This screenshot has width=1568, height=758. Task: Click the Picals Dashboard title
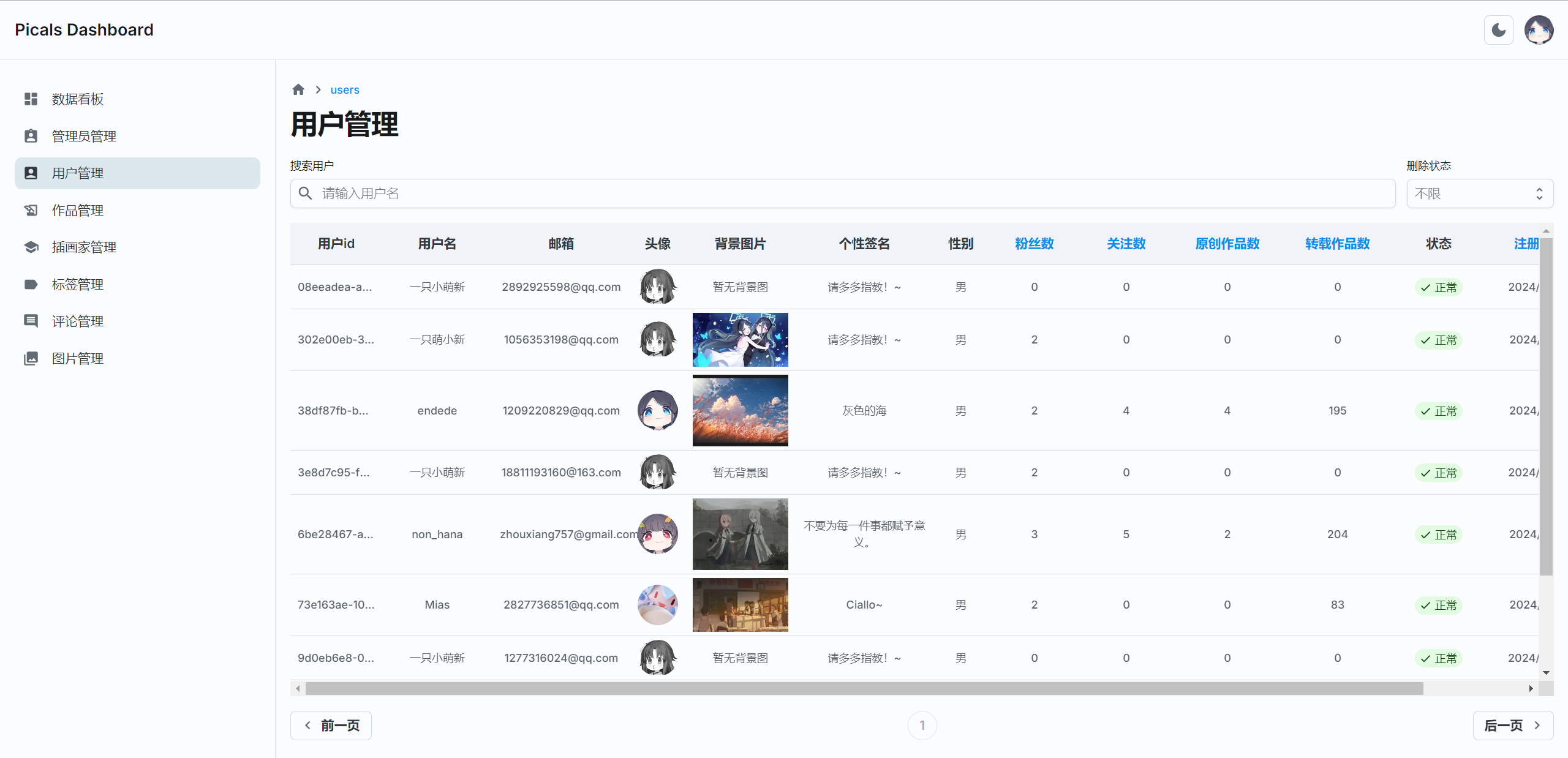[84, 30]
